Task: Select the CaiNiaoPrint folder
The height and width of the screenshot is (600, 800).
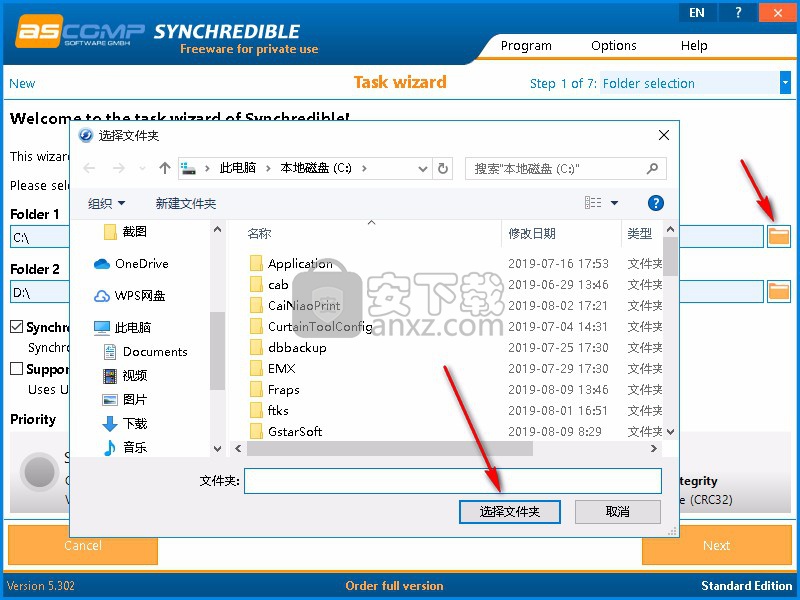Action: pos(295,306)
